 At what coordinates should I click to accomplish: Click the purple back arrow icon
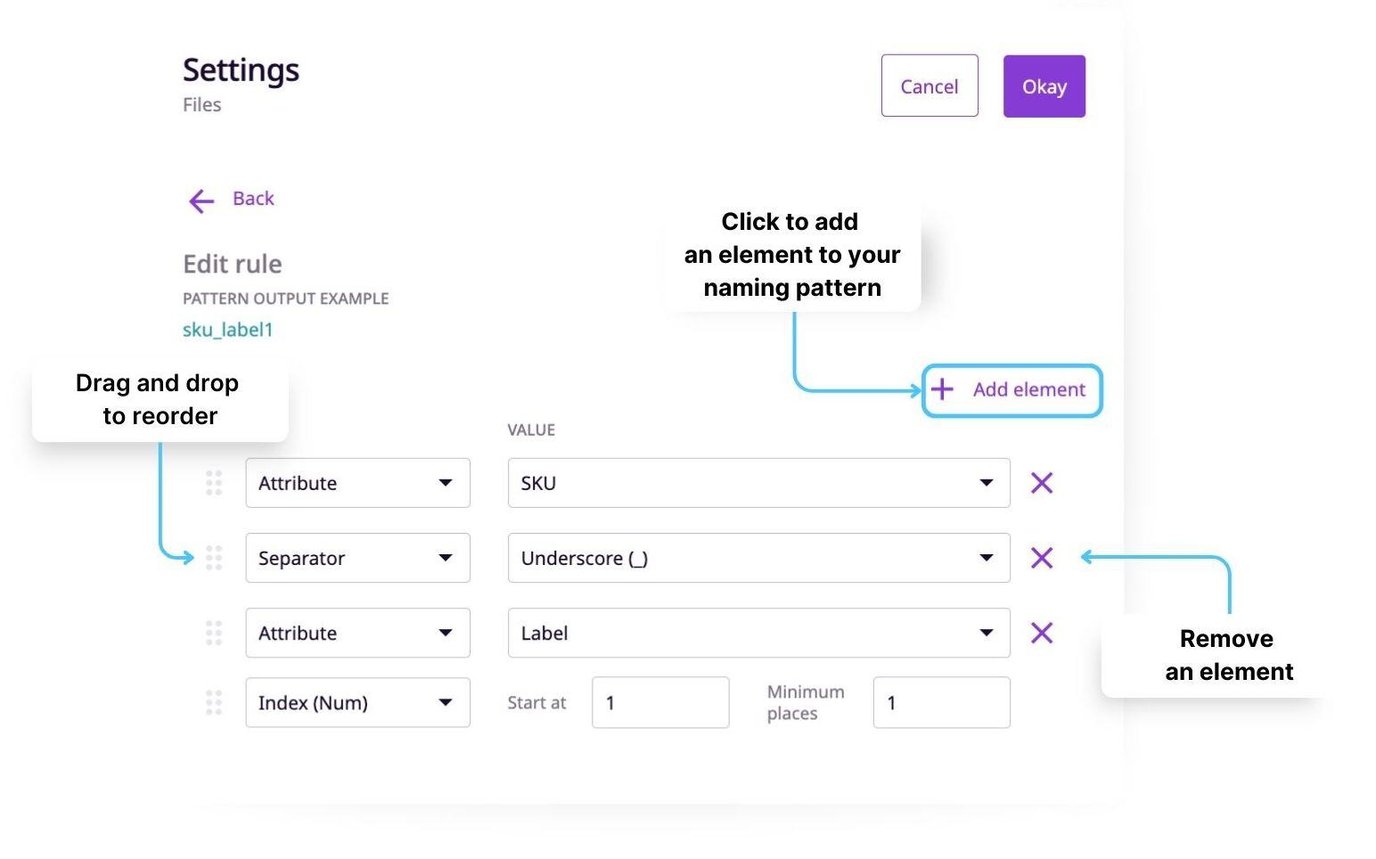pyautogui.click(x=200, y=201)
